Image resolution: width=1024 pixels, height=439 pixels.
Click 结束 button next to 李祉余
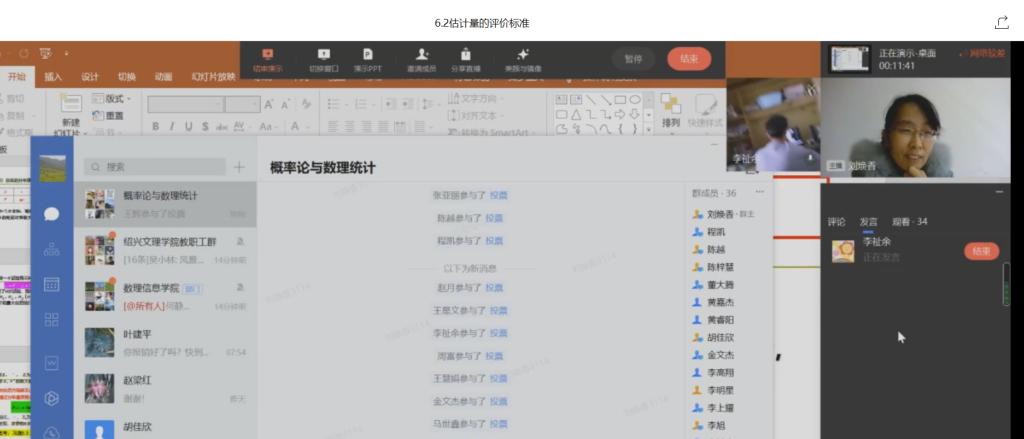point(980,251)
